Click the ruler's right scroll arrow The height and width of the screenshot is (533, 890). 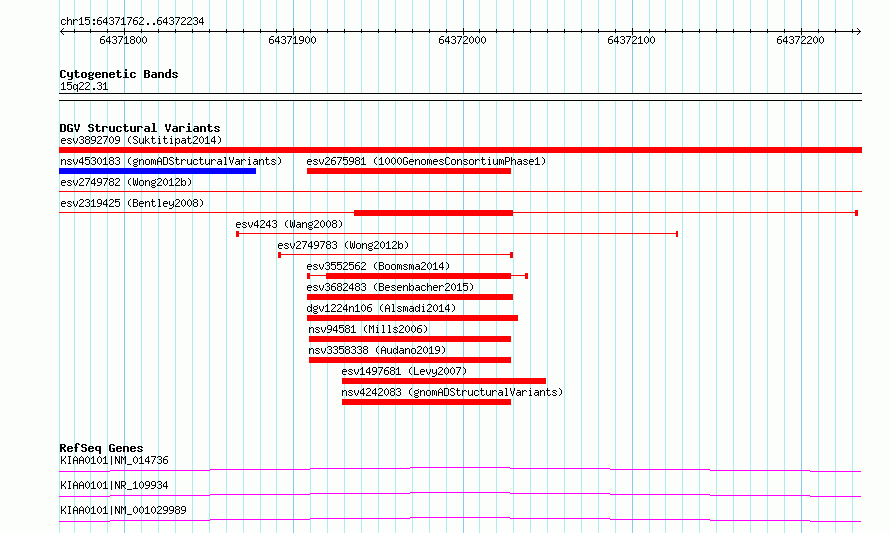(x=858, y=32)
